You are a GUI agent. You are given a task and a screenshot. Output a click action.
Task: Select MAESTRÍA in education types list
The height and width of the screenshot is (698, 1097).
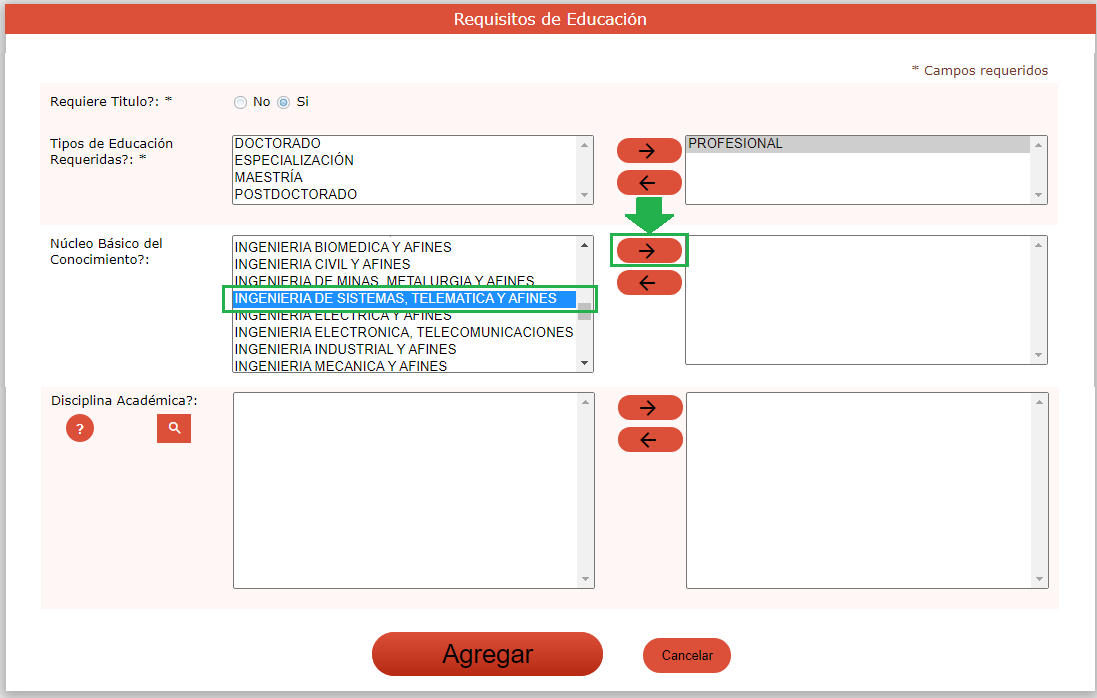tap(268, 178)
